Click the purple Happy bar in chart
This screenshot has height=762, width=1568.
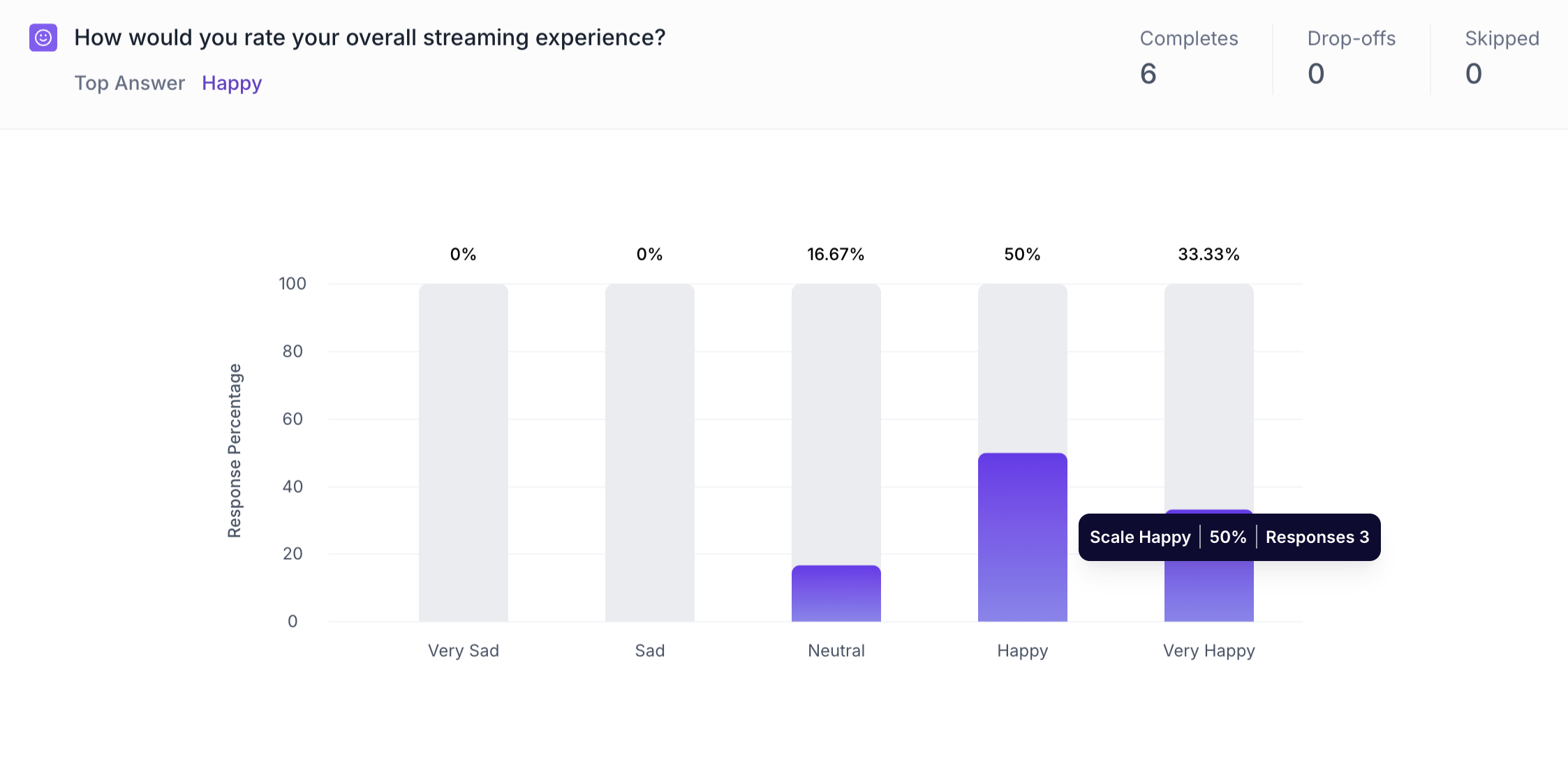tap(1022, 537)
